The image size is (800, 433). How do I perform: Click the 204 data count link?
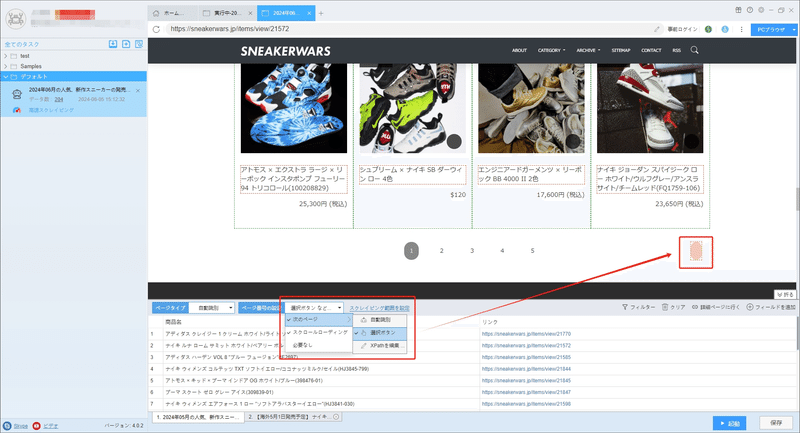coord(59,99)
